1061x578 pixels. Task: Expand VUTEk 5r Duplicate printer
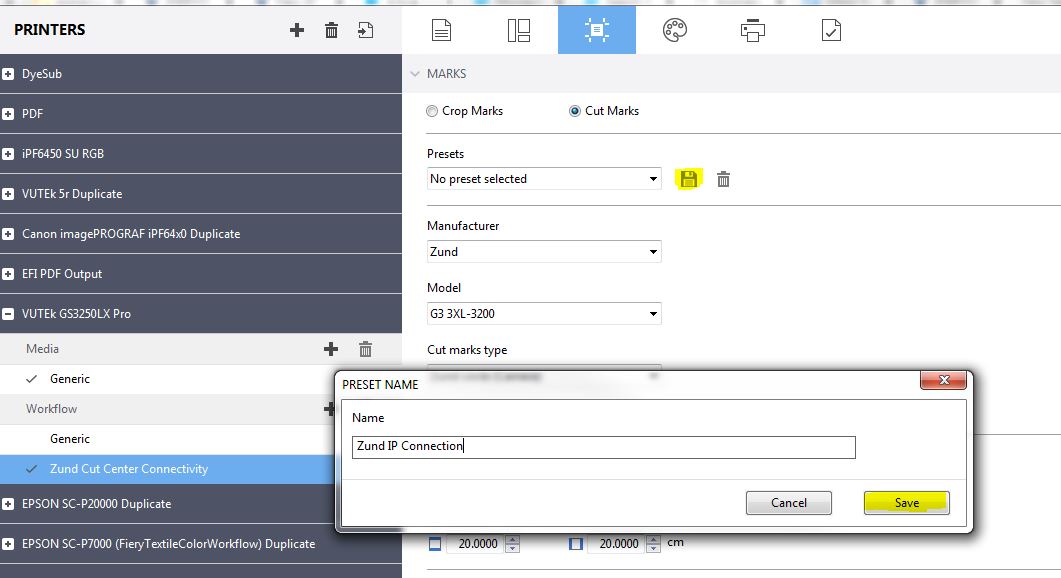pos(8,194)
